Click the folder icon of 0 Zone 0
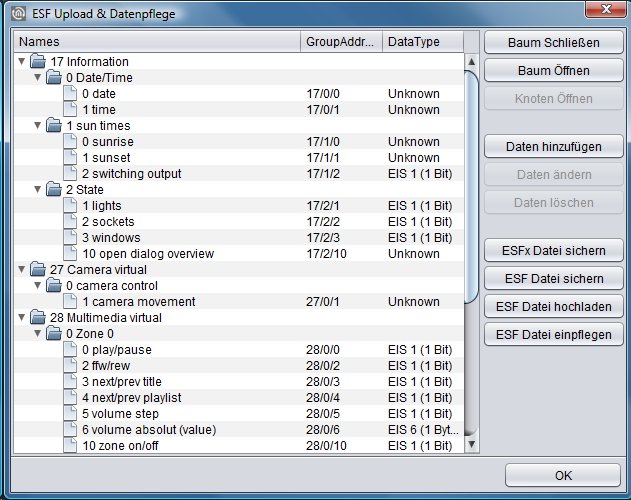This screenshot has height=500, width=631. tap(54, 334)
